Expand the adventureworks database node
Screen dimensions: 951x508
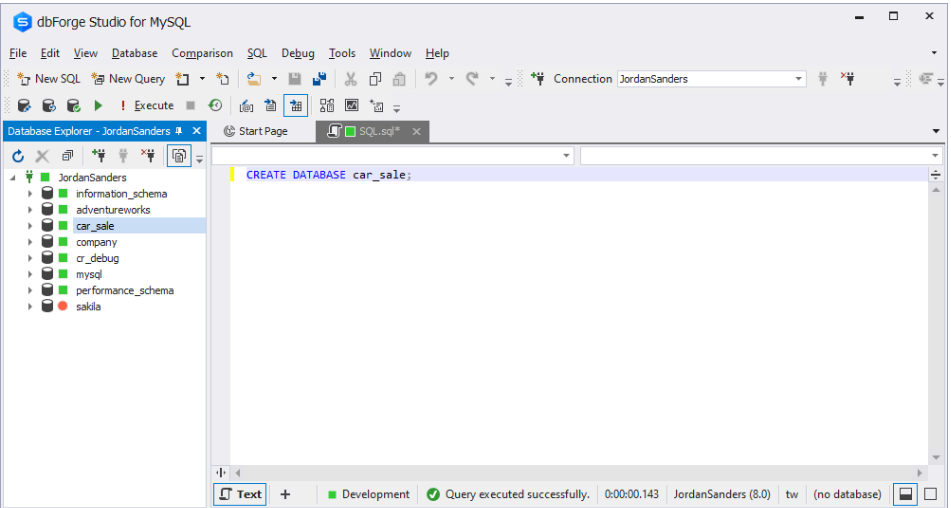pos(30,210)
